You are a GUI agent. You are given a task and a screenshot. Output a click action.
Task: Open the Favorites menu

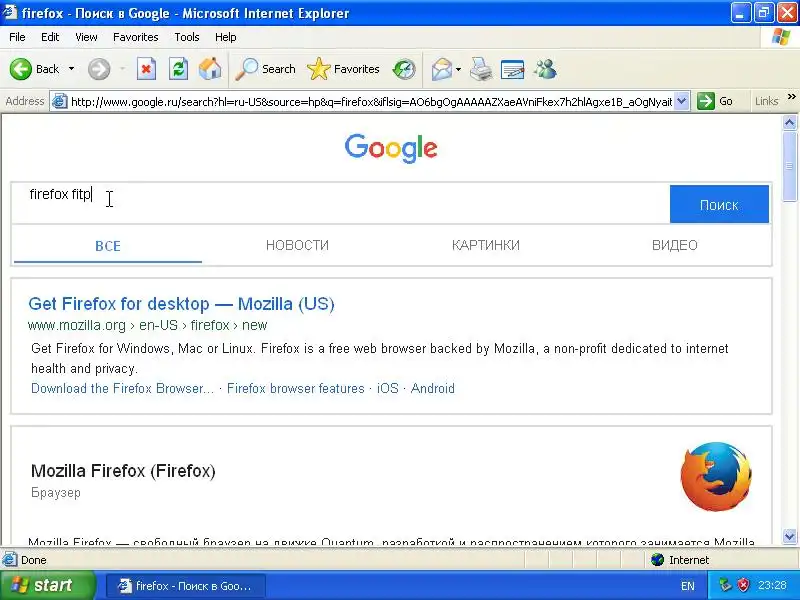136,37
